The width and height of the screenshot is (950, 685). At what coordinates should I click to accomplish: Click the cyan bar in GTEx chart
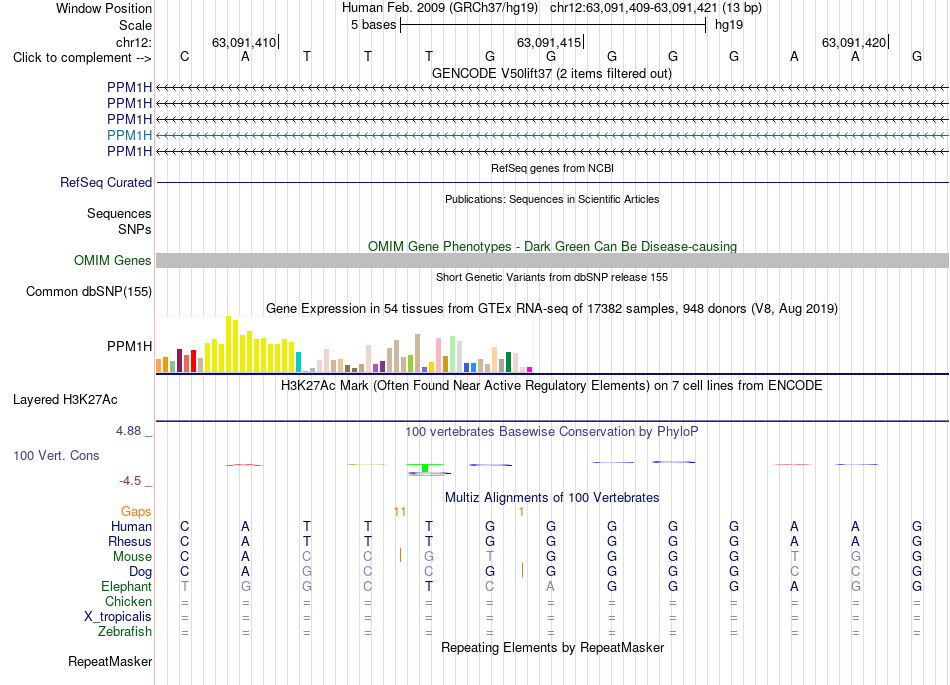pos(298,362)
